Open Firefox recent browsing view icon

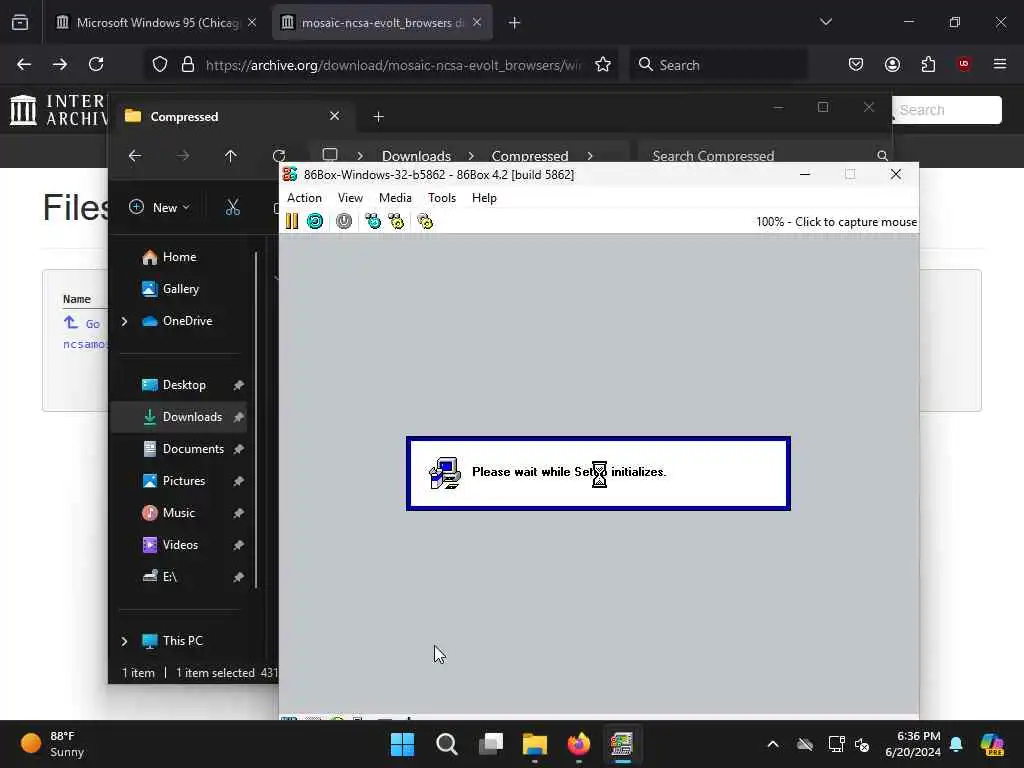tap(20, 23)
